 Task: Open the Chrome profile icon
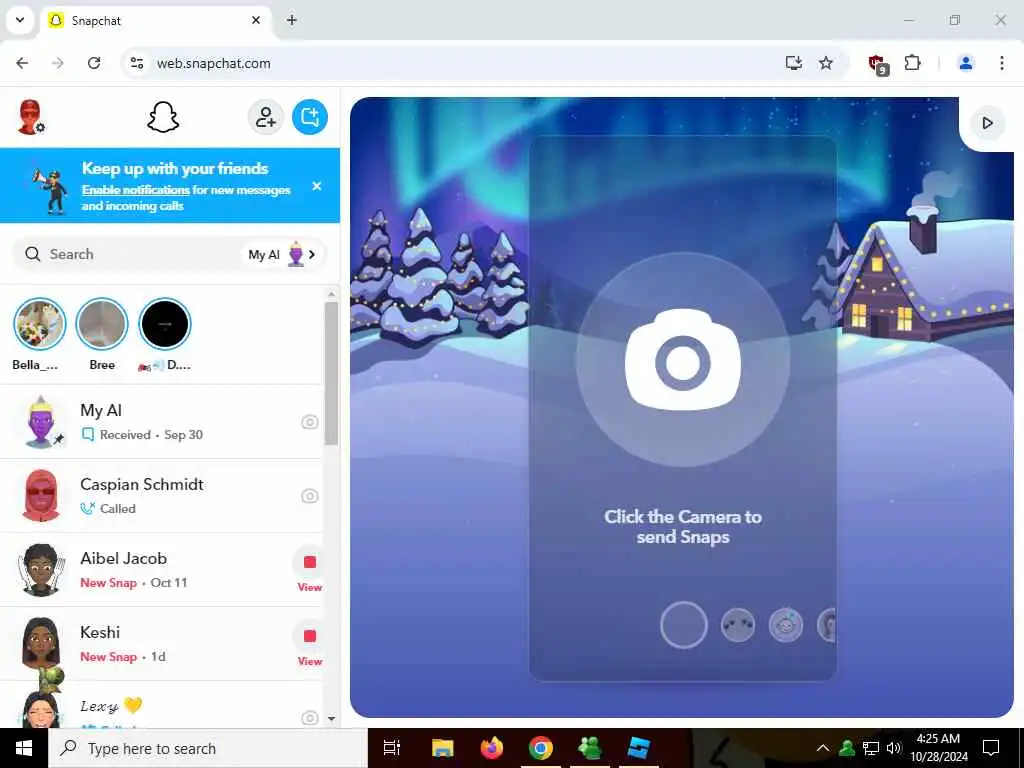click(965, 63)
